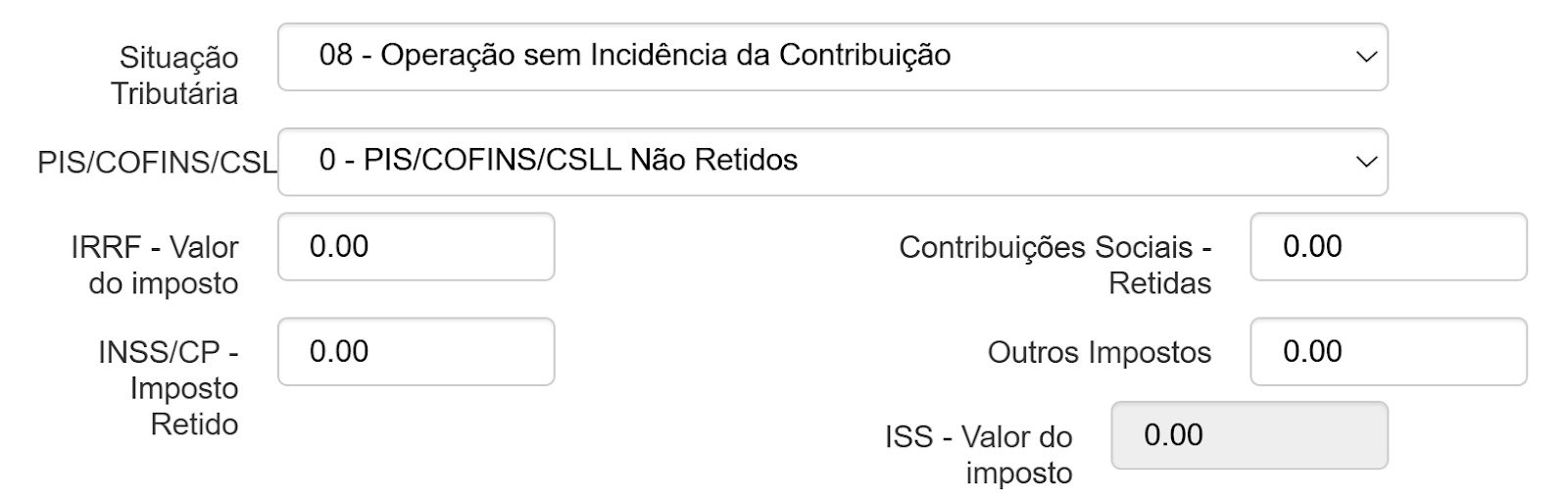This screenshot has height=500, width=1568.
Task: Click the 'IRRF - Valor do imposto' label
Action: pyautogui.click(x=155, y=265)
